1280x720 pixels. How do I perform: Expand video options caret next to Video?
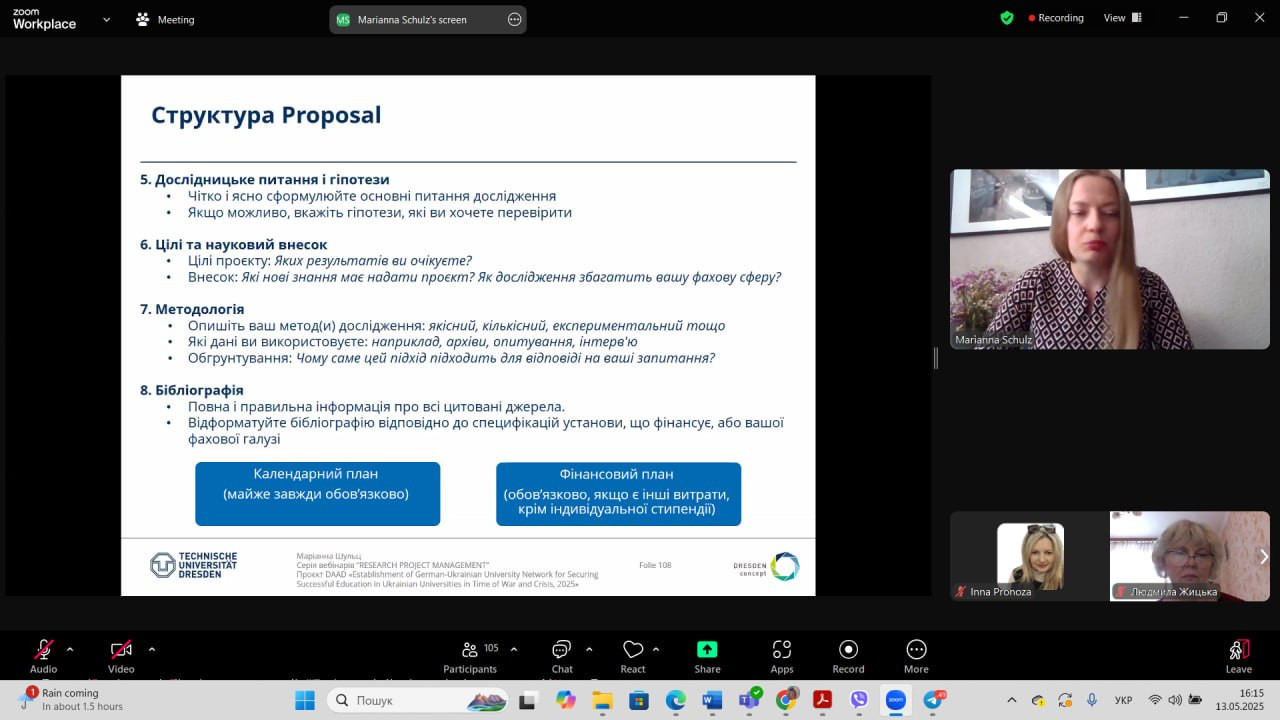(x=151, y=649)
